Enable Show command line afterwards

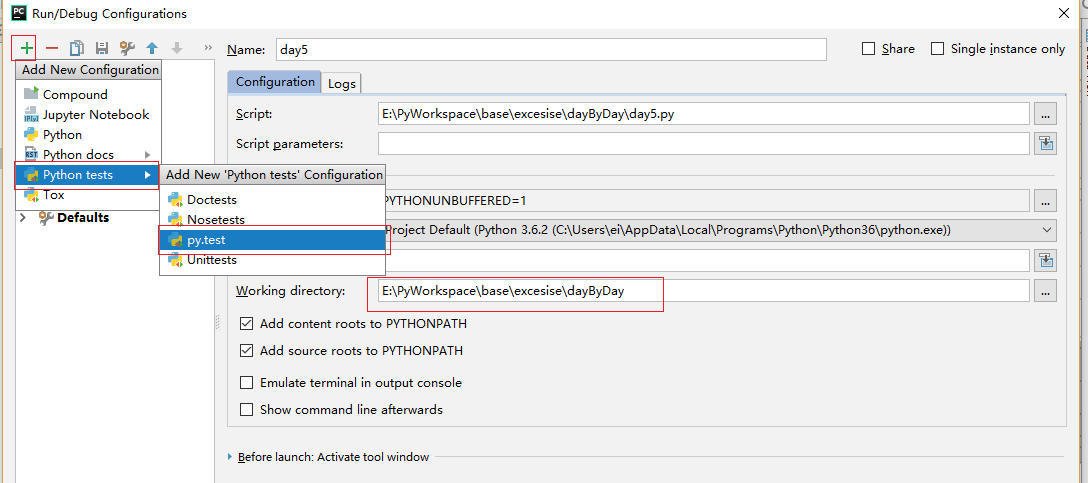[246, 409]
